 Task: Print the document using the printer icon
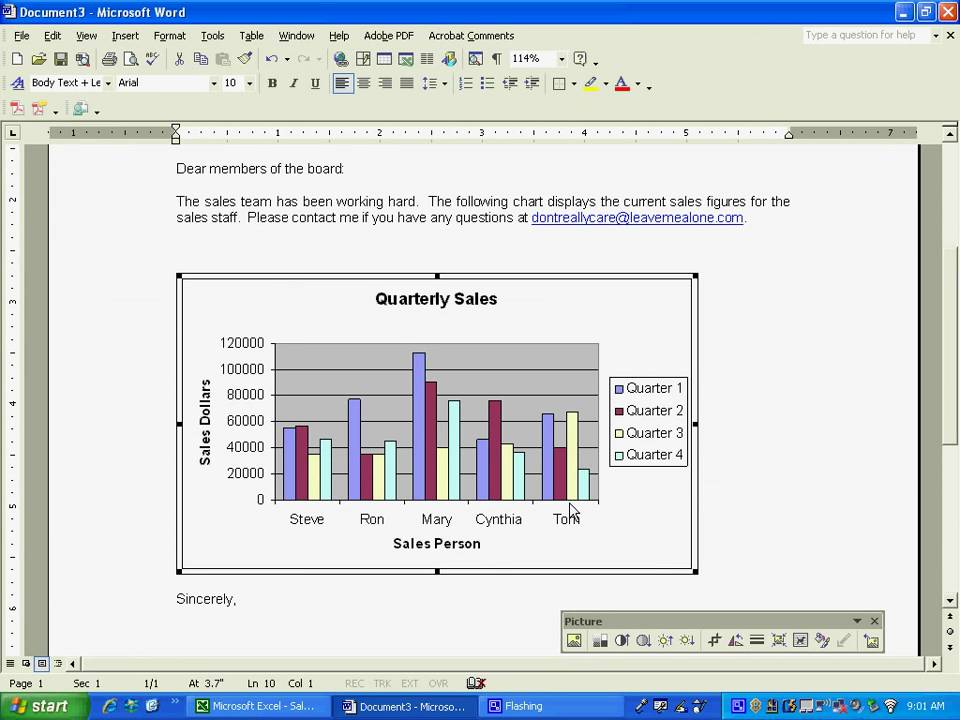click(109, 59)
